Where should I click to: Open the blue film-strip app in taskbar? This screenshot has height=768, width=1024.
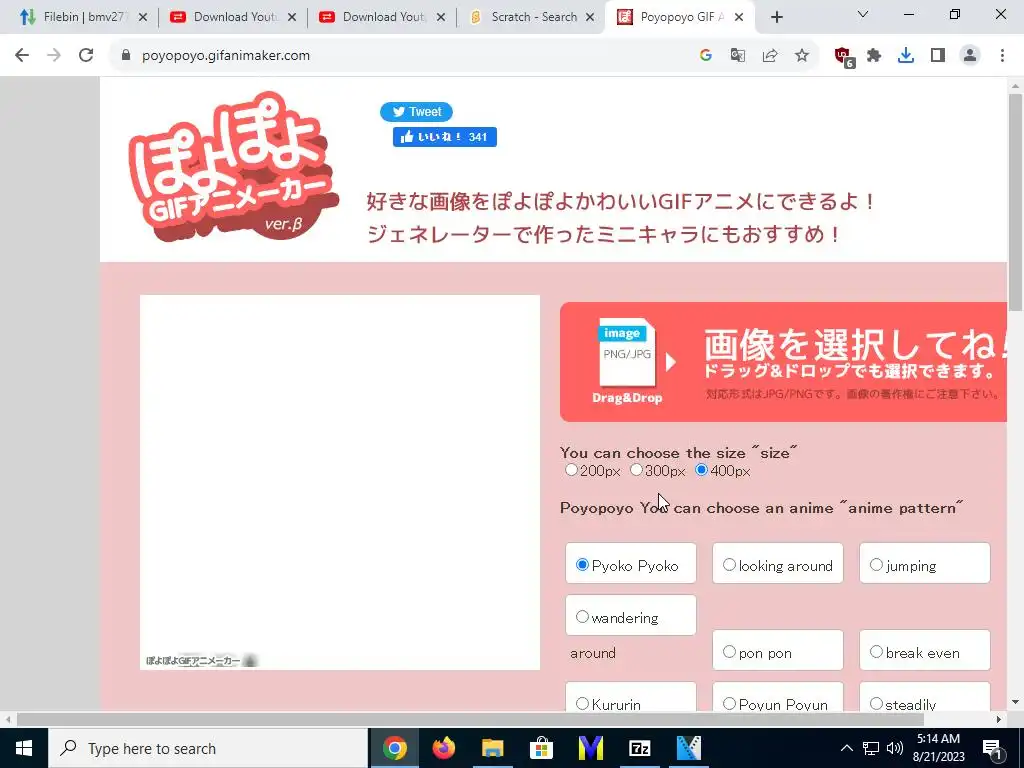pyautogui.click(x=688, y=748)
